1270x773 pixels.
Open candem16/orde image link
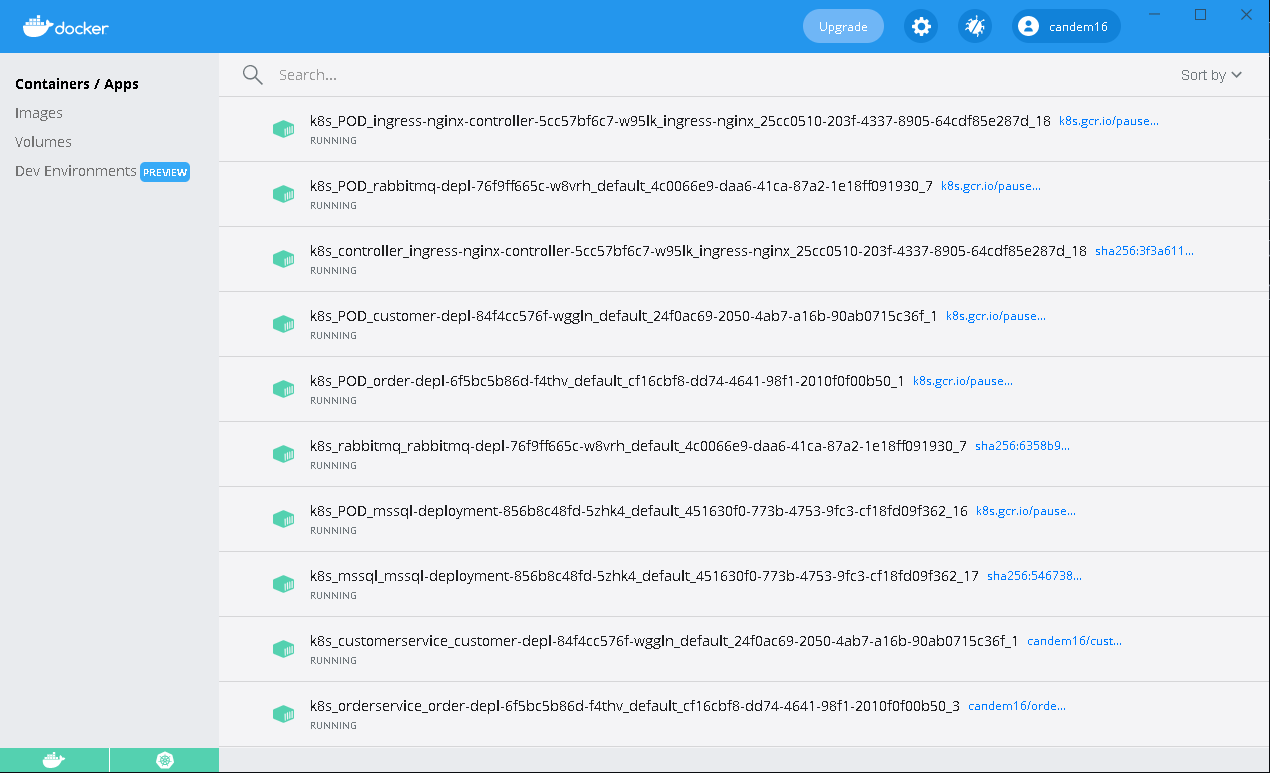point(1017,706)
